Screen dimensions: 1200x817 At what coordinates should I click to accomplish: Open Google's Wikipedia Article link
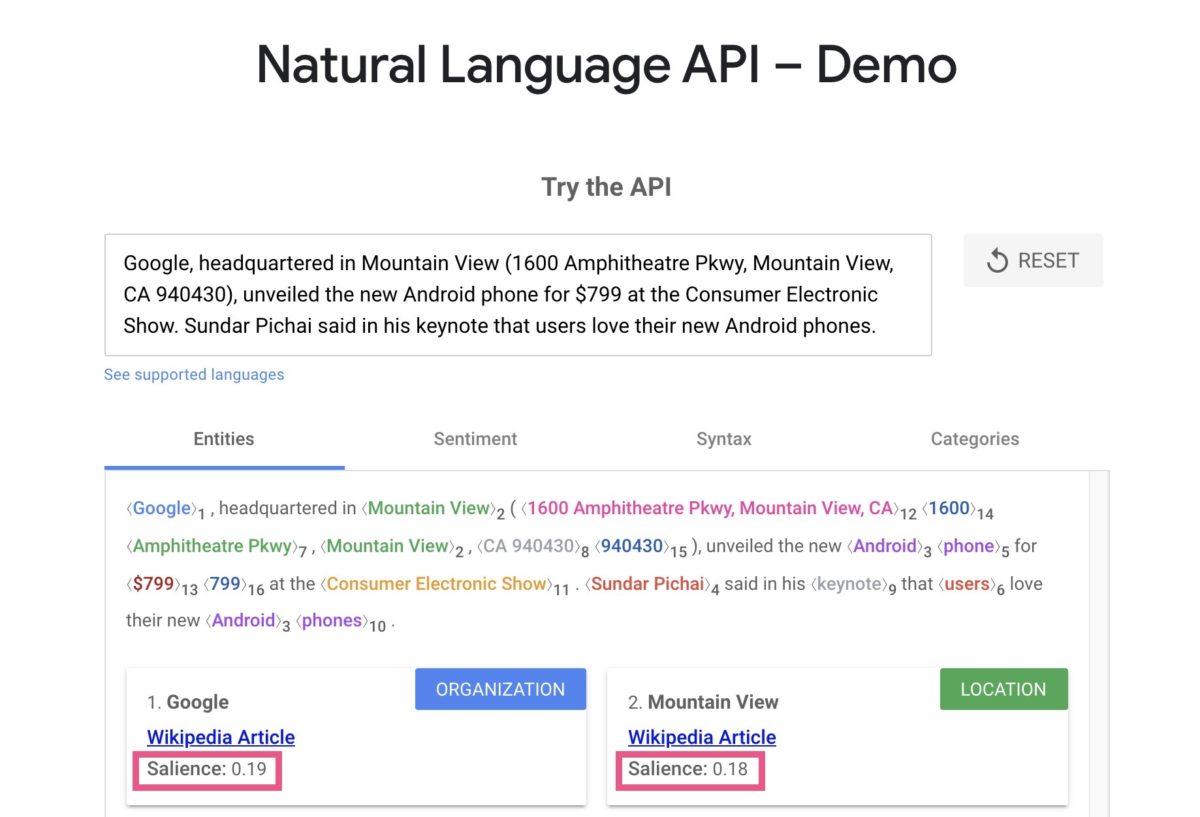point(221,737)
